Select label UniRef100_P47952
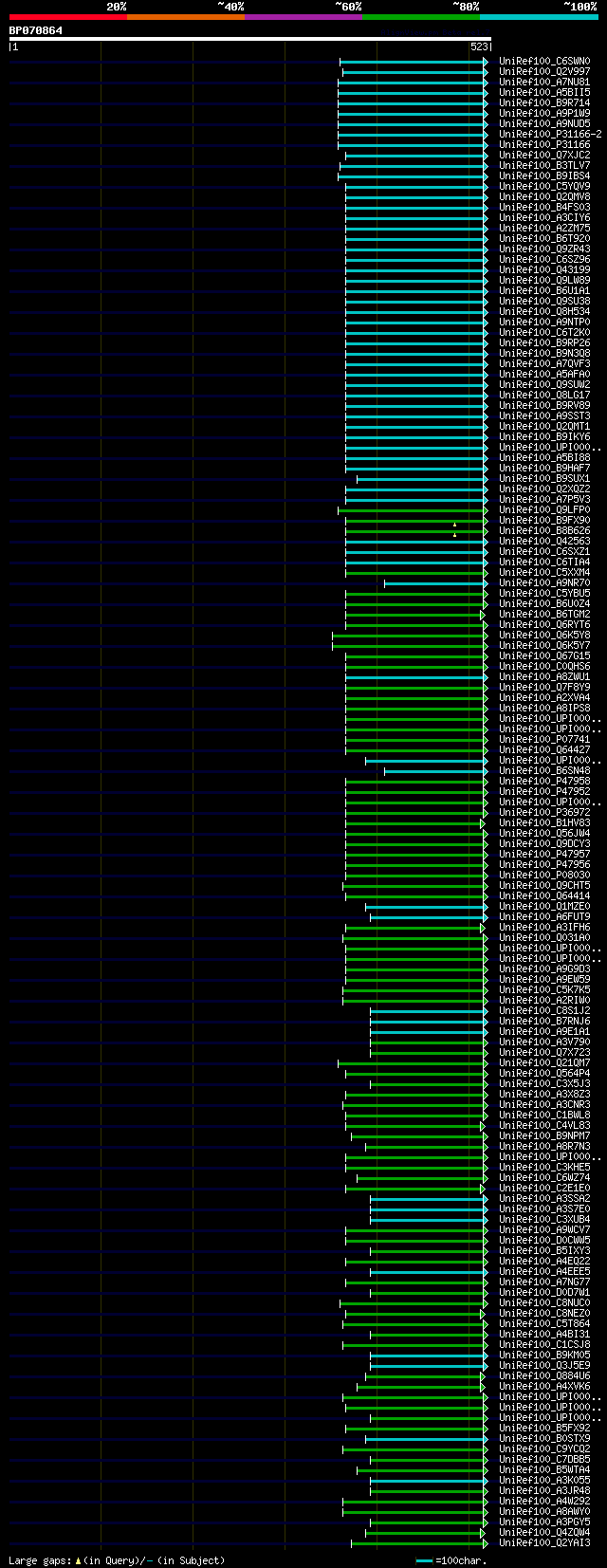The image size is (607, 1568). (544, 792)
